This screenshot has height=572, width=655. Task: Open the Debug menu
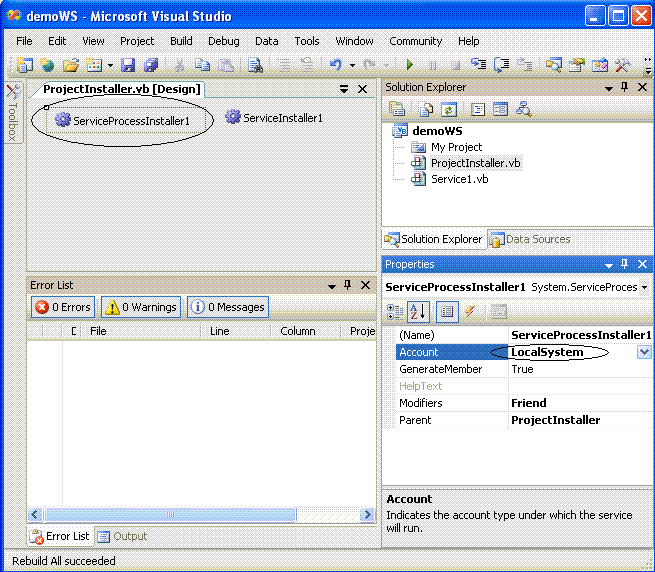pos(224,41)
